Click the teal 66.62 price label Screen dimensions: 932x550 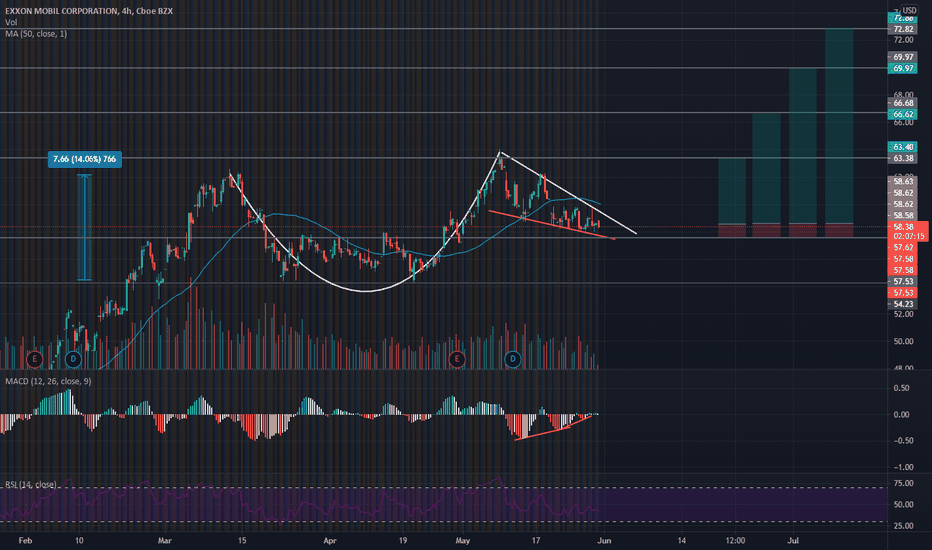[903, 114]
